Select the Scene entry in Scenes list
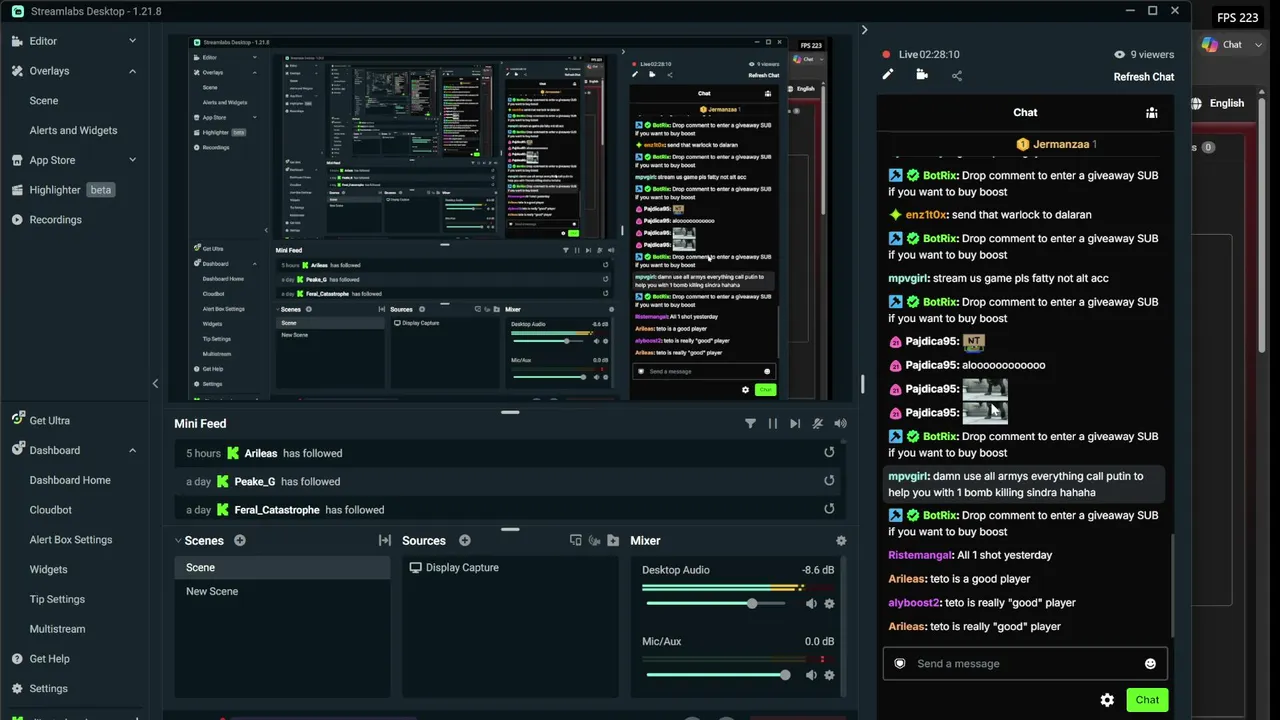Image resolution: width=1280 pixels, height=720 pixels. click(x=282, y=568)
